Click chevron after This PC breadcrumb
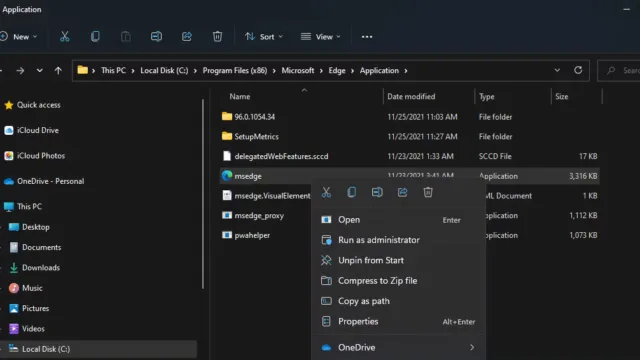Screen dimensions: 640x360 133,71
